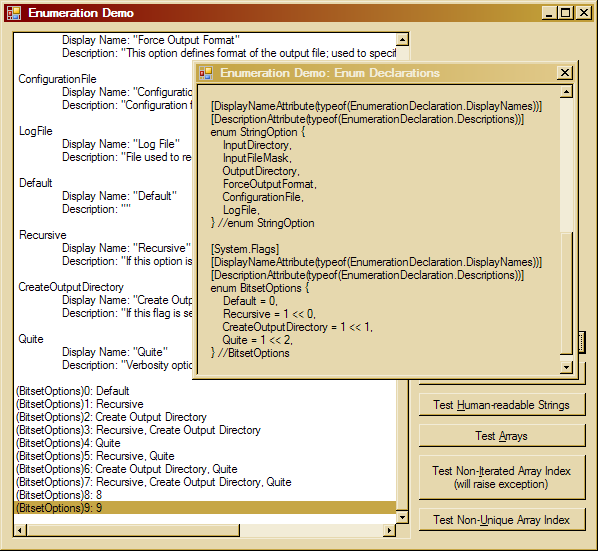
Task: Click "} //enum StringOption" closing line
Action: 263,223
